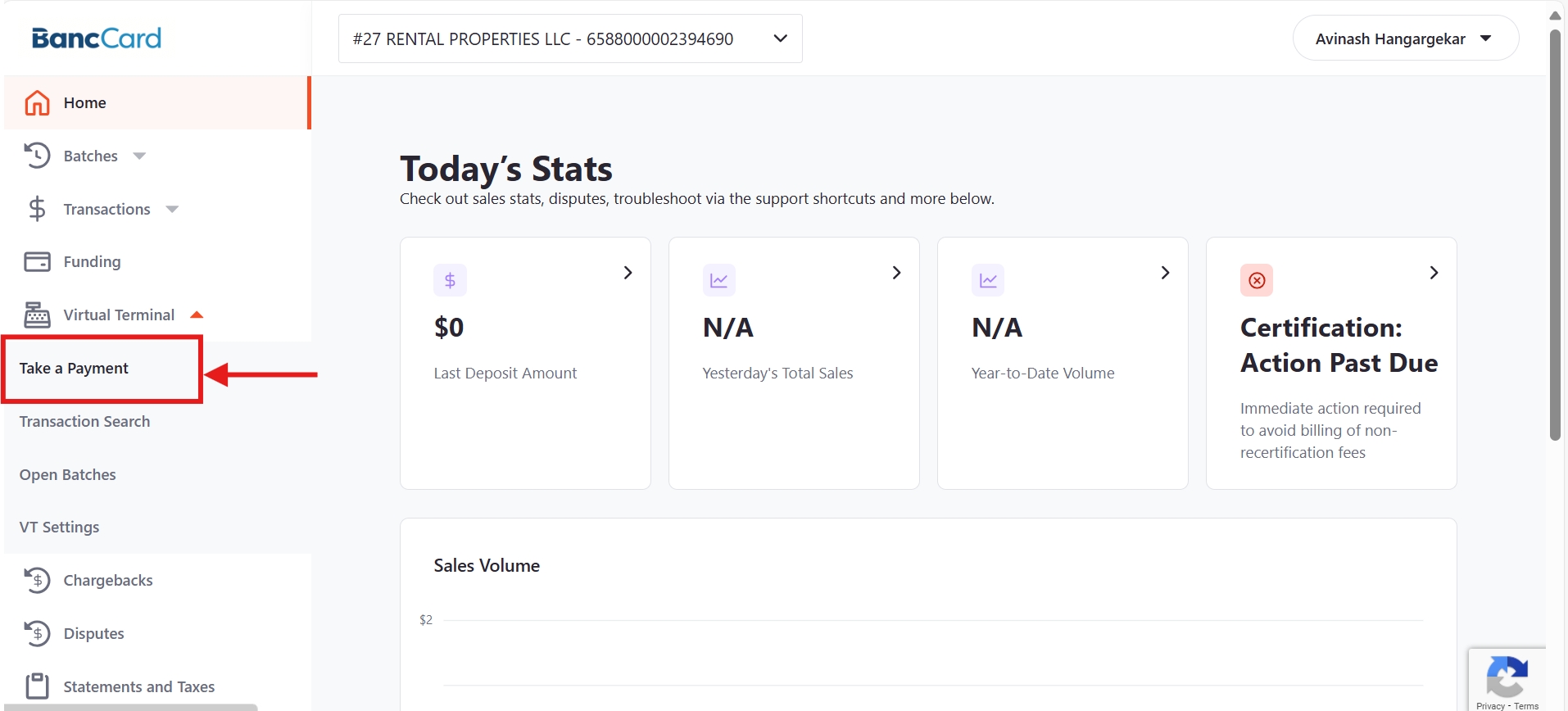Click the vertical page scrollbar
1568x711 pixels.
(x=1555, y=236)
